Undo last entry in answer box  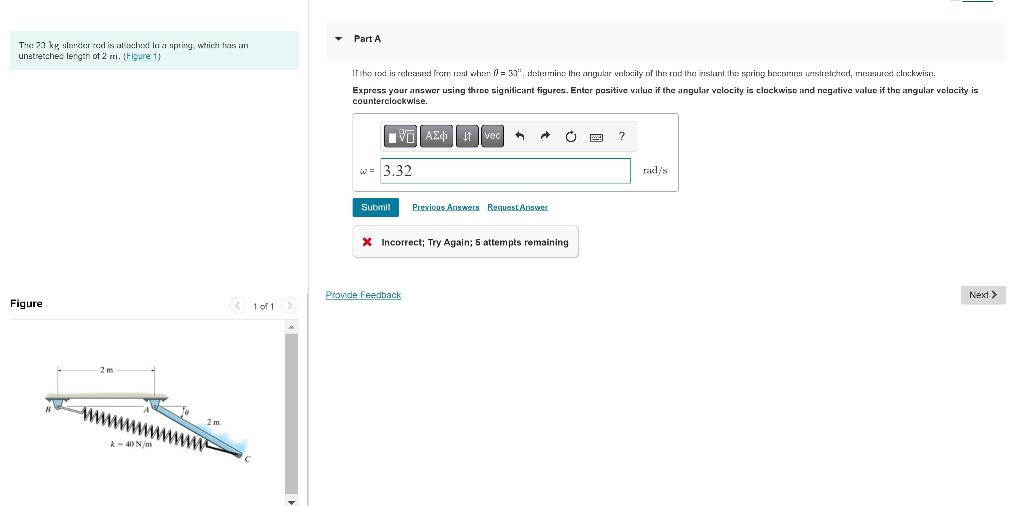pos(520,136)
